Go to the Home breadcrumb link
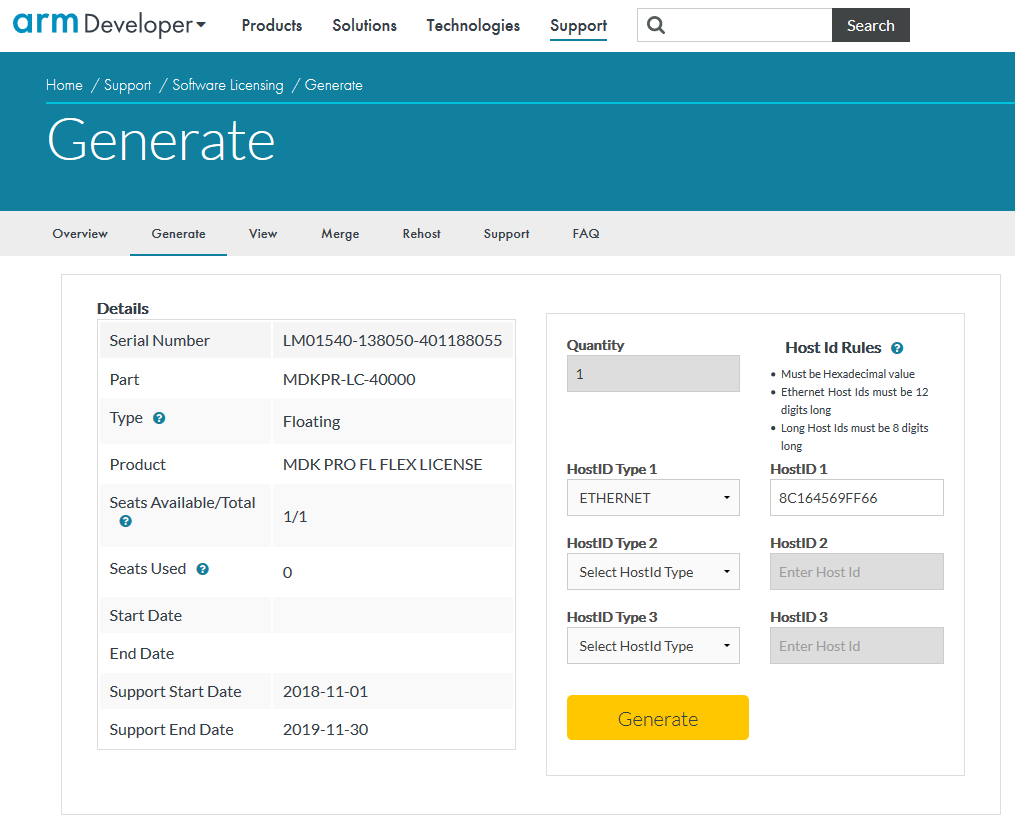The height and width of the screenshot is (830, 1015). pos(64,85)
